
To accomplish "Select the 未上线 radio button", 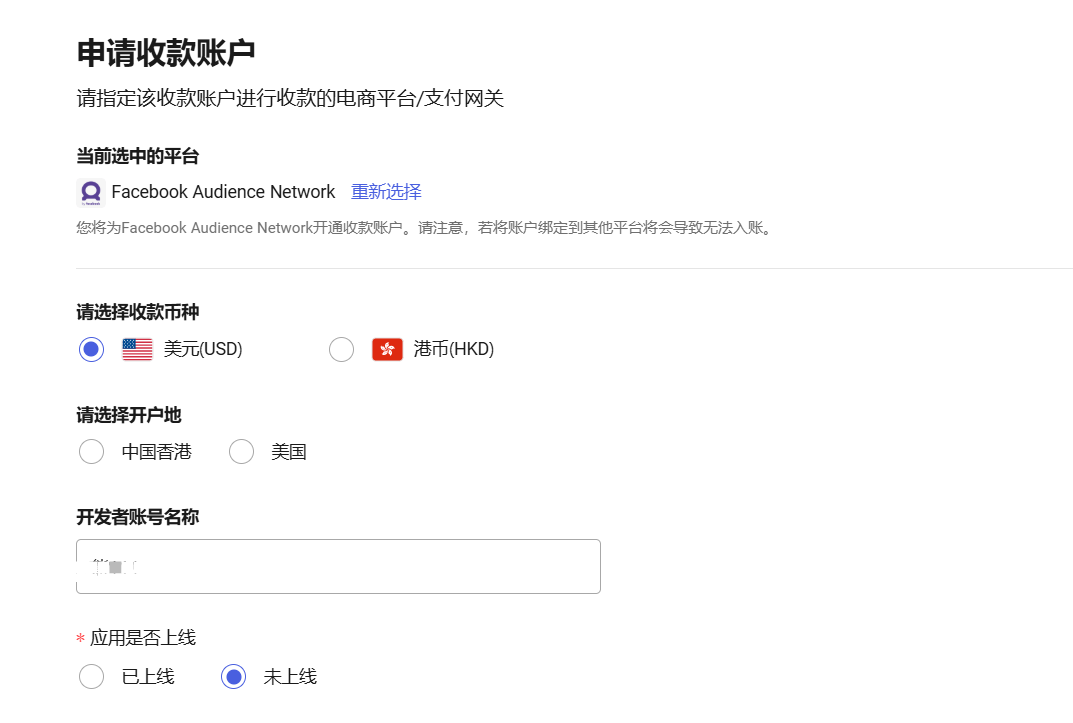I will 233,677.
